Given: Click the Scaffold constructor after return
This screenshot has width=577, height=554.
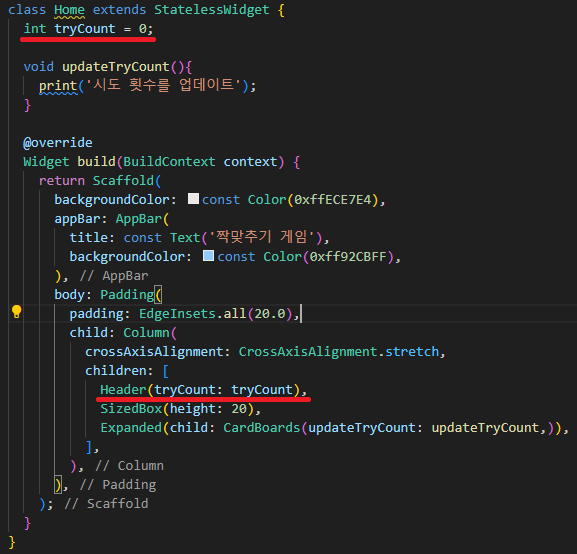Looking at the screenshot, I should coord(123,181).
